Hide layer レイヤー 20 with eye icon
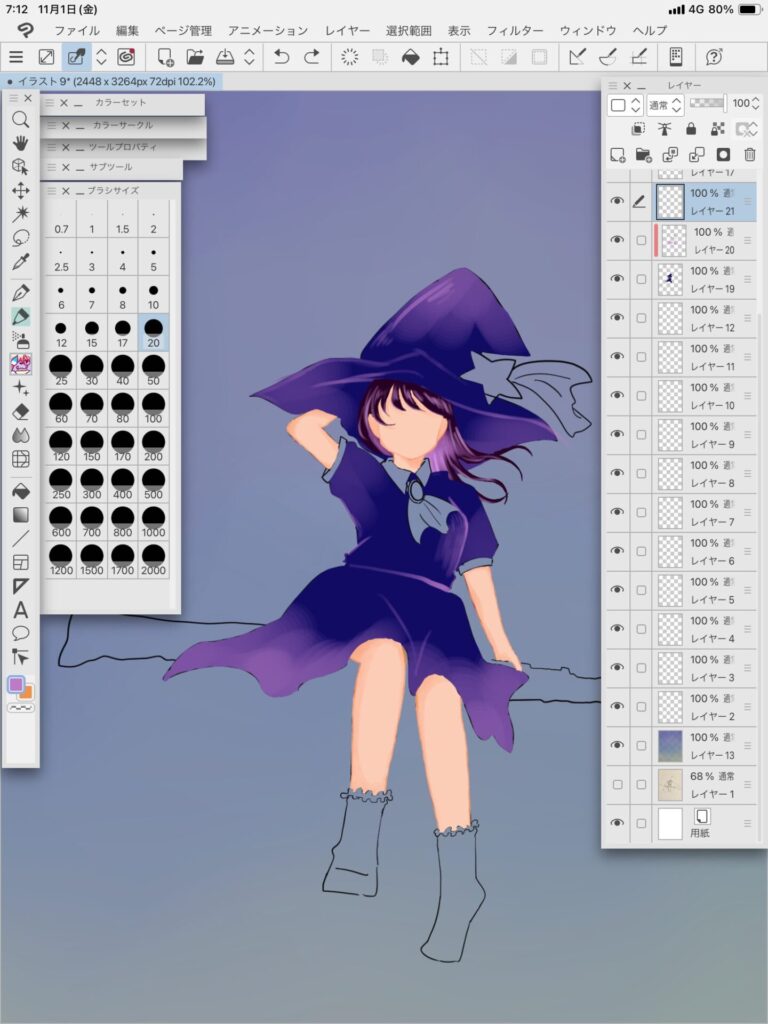The height and width of the screenshot is (1024, 768). pos(617,240)
